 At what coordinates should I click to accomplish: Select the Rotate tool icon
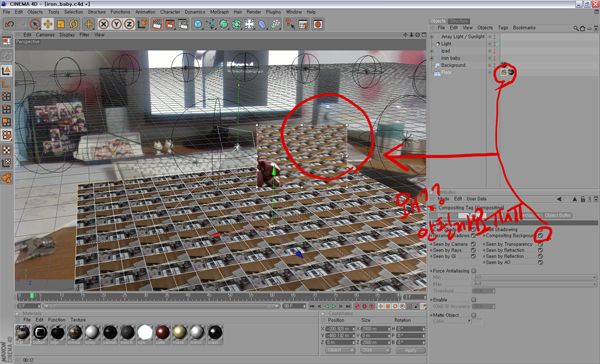(73, 24)
